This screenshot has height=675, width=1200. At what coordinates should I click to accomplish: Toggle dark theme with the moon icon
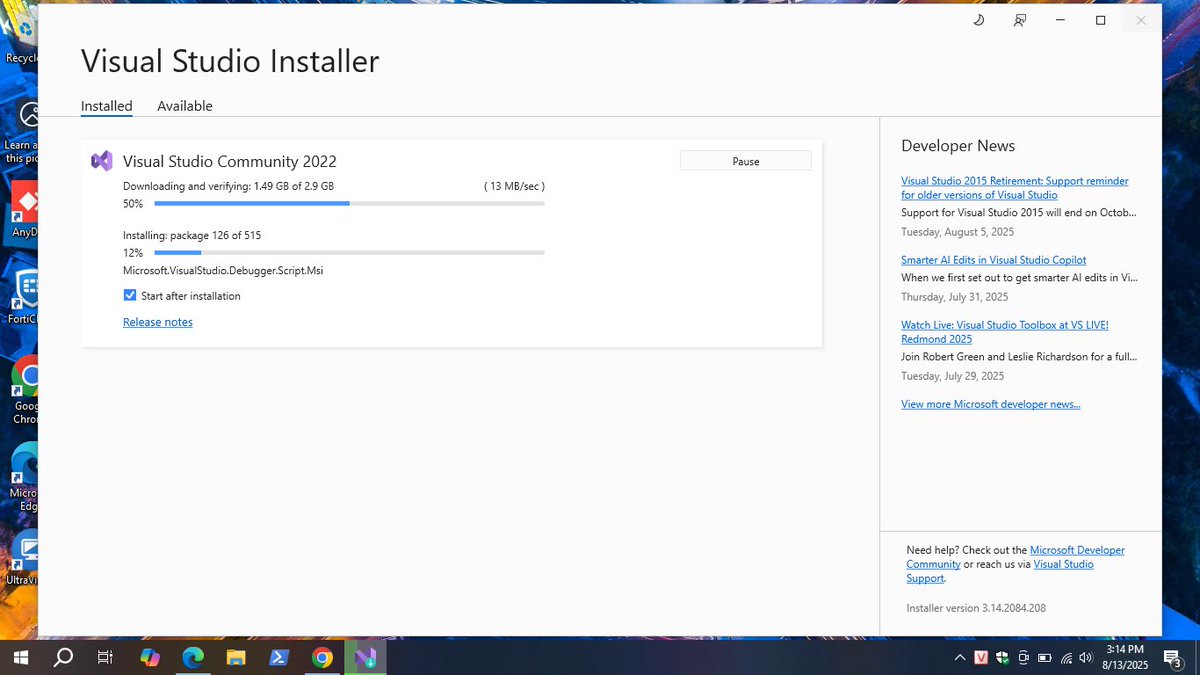click(x=979, y=20)
